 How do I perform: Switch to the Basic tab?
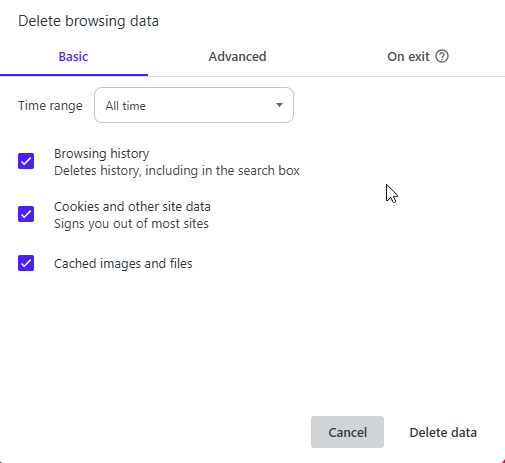click(74, 57)
